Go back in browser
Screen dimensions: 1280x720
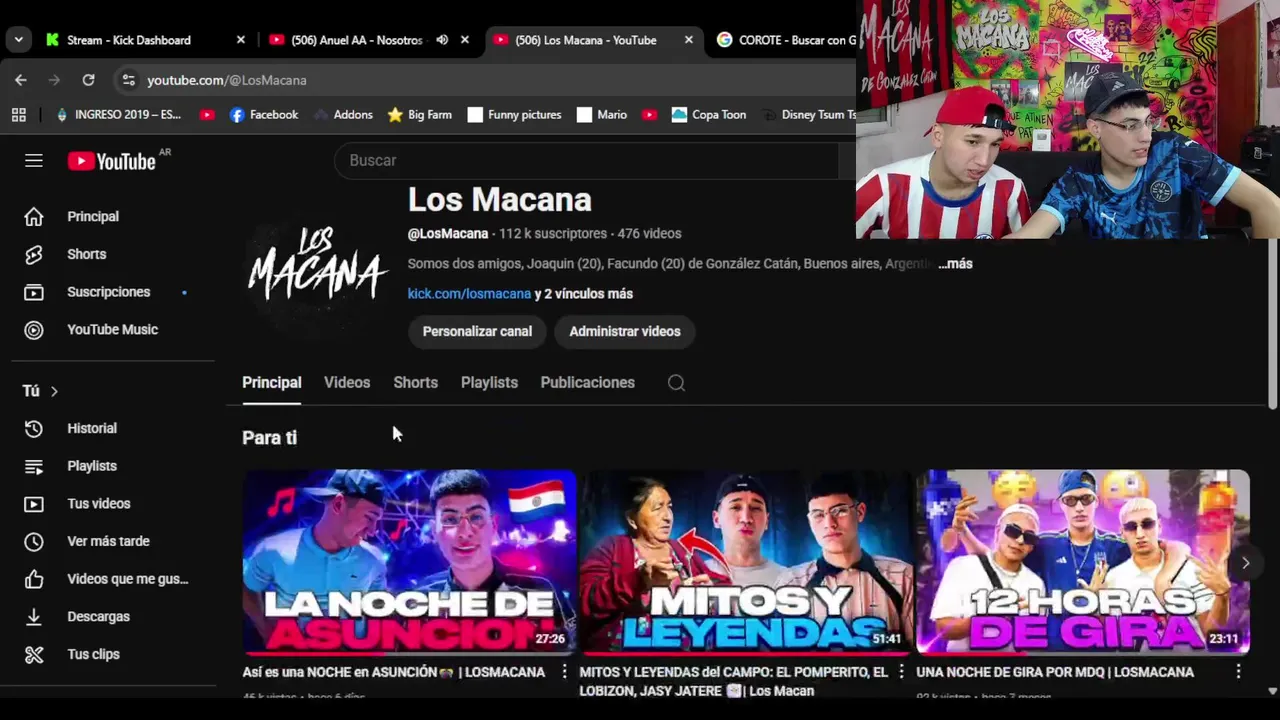click(21, 80)
